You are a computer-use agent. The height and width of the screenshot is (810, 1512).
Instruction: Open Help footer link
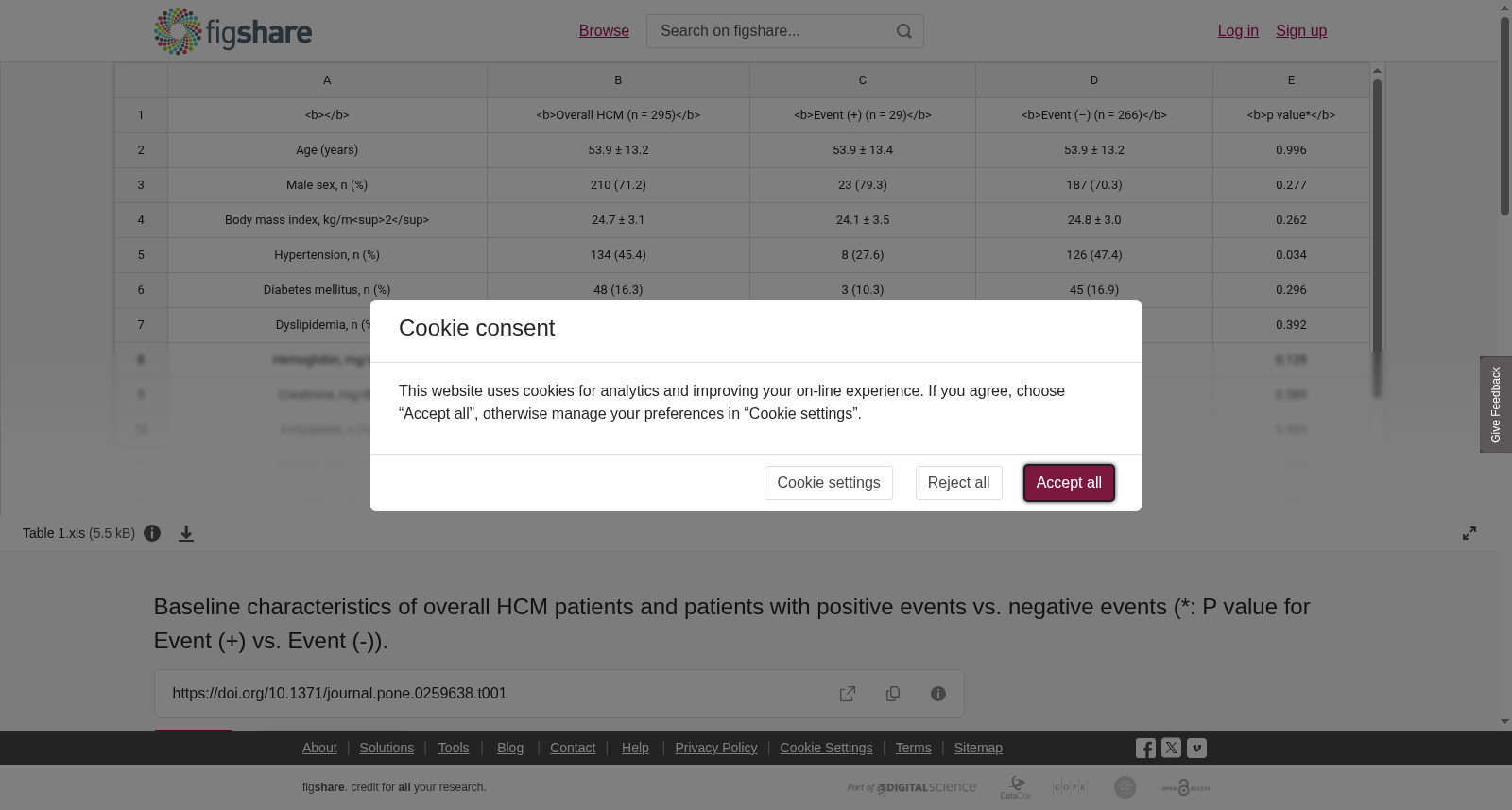635,748
